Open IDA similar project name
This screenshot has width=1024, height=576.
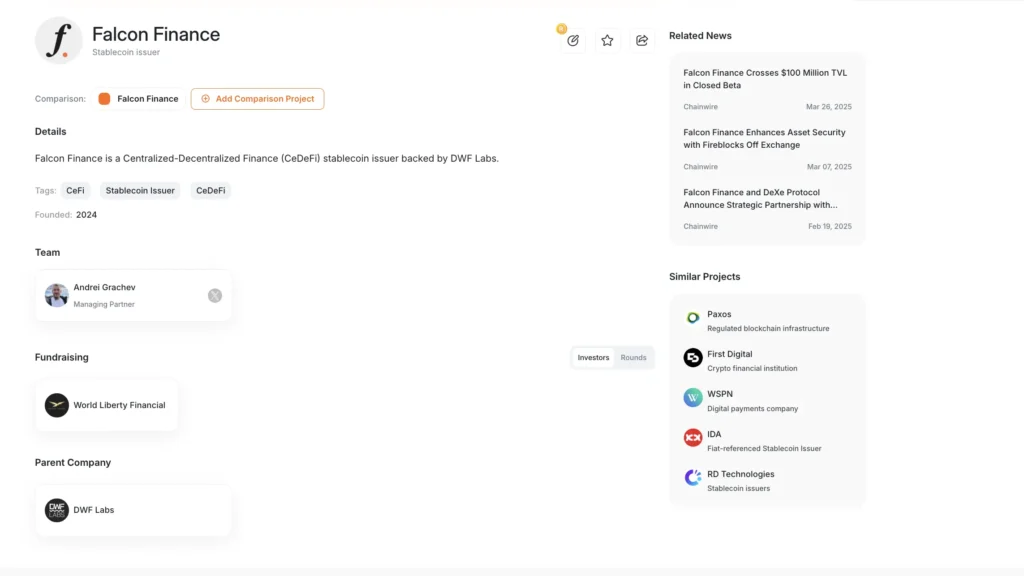714,434
